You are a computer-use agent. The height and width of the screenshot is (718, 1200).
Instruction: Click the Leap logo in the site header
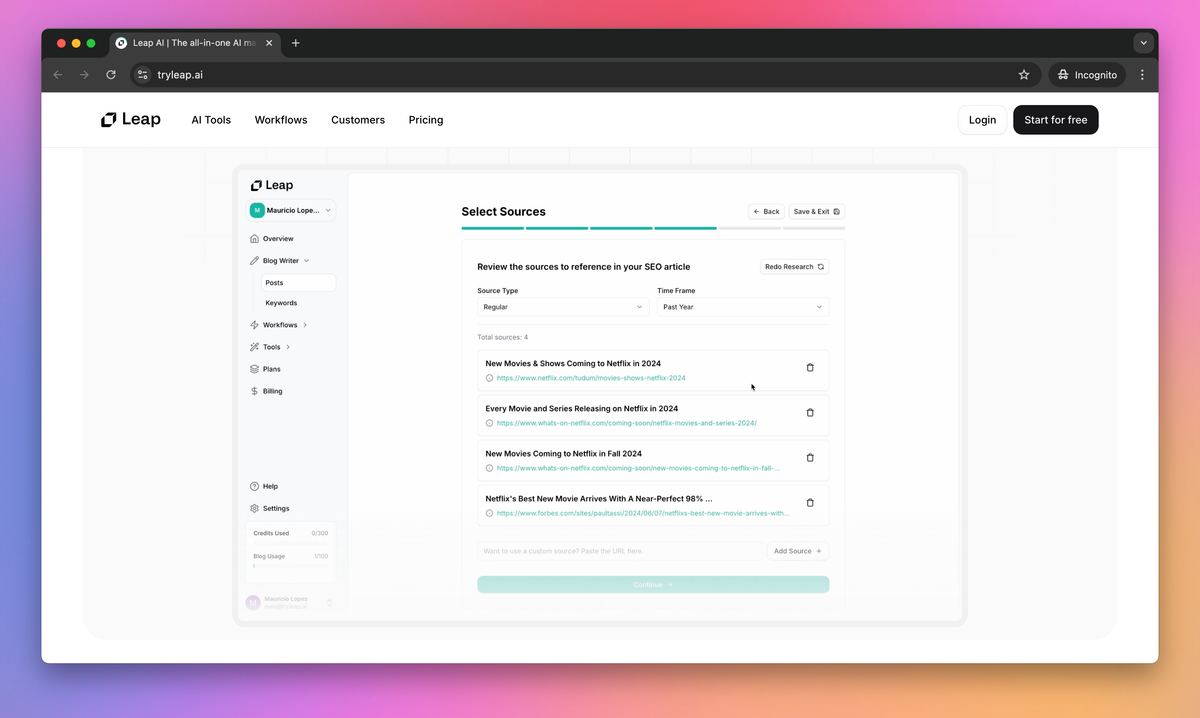(x=130, y=120)
